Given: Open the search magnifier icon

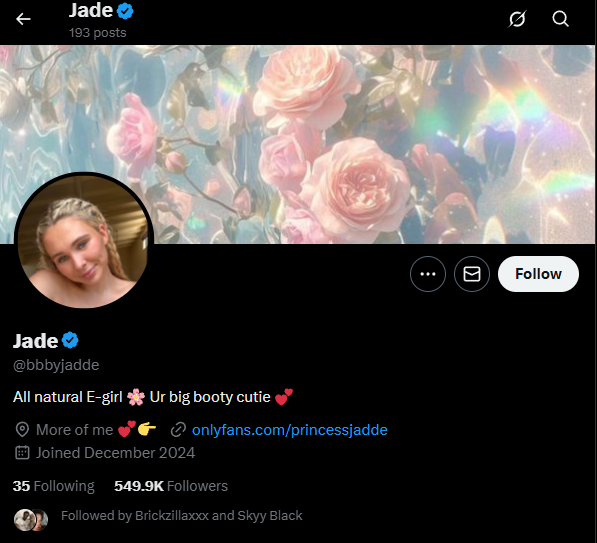Looking at the screenshot, I should click(560, 18).
